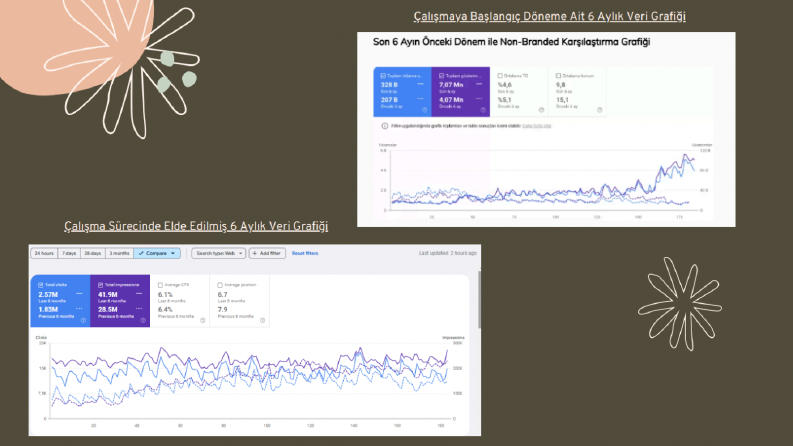Open help icon on 7,07 Mn impressions card
The height and width of the screenshot is (446, 793).
click(483, 110)
